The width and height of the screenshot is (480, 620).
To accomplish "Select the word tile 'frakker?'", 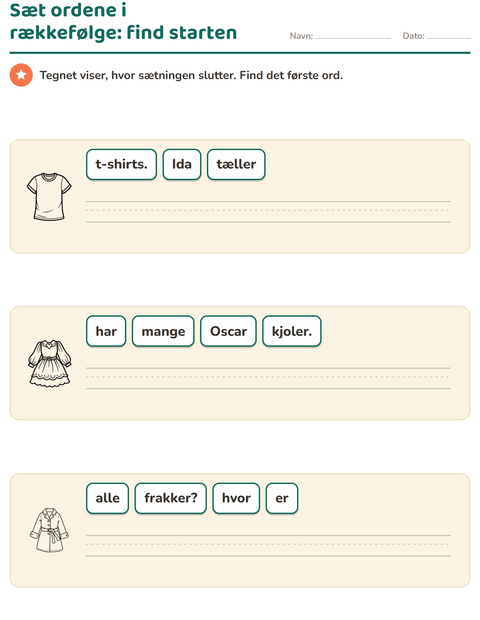I will point(171,498).
